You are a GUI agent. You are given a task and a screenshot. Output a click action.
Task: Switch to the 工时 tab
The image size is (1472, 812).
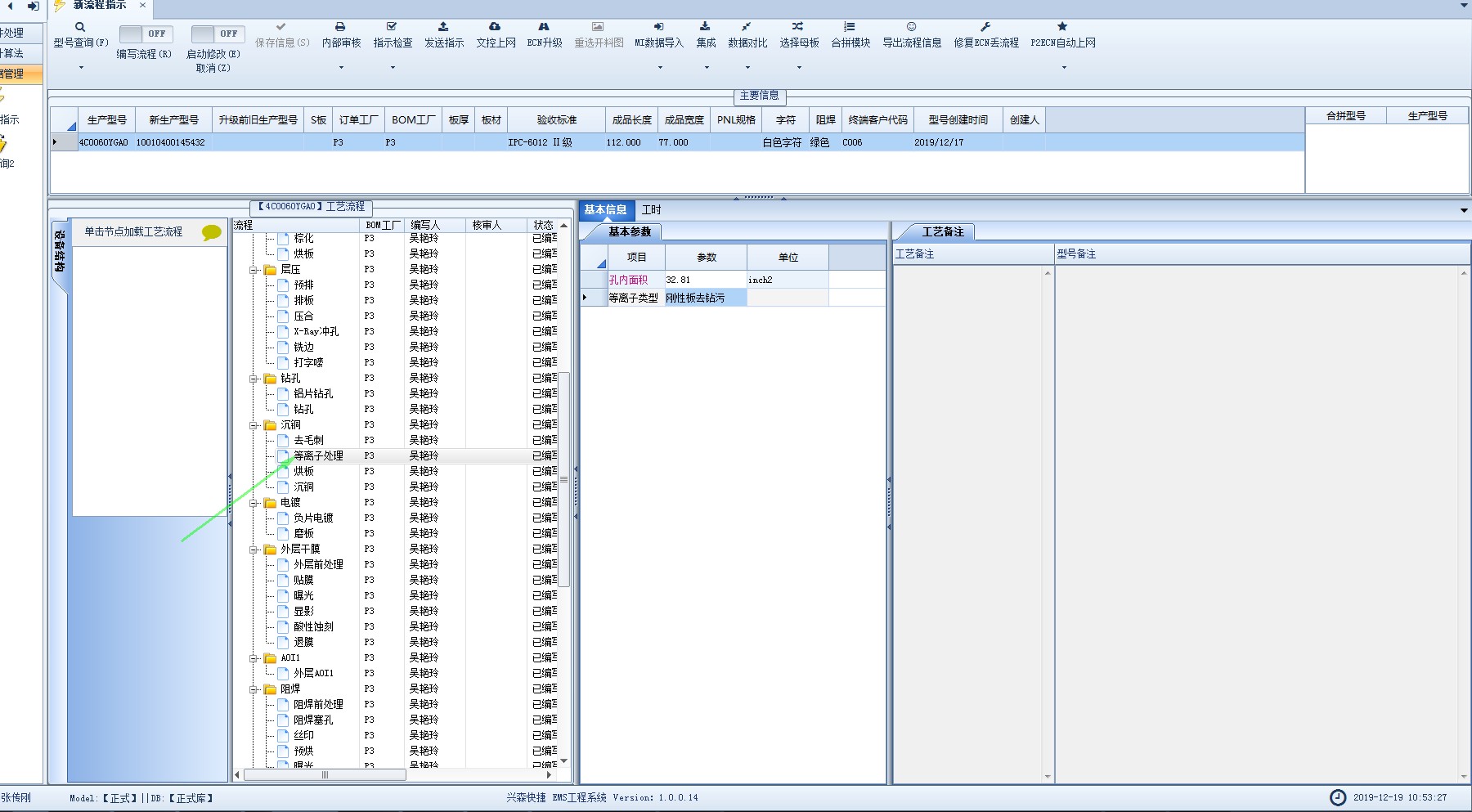(x=652, y=209)
